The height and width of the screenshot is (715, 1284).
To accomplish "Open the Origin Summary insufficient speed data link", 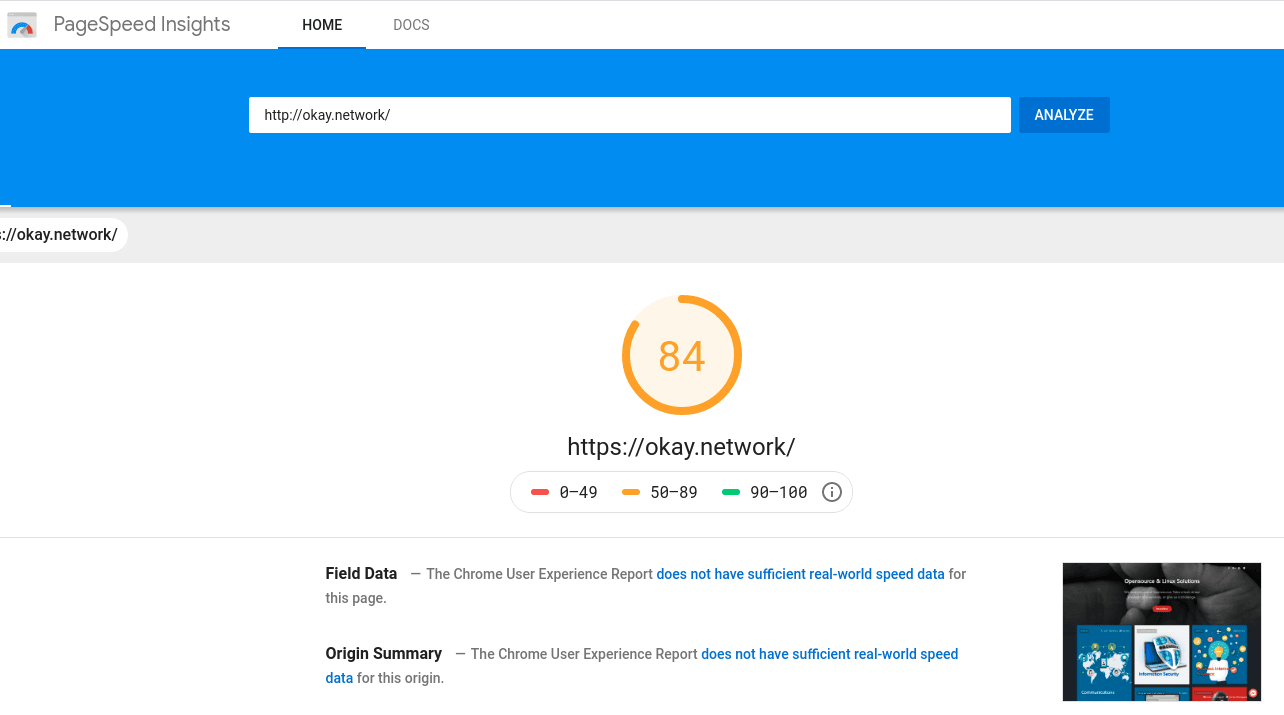I will click(x=829, y=654).
